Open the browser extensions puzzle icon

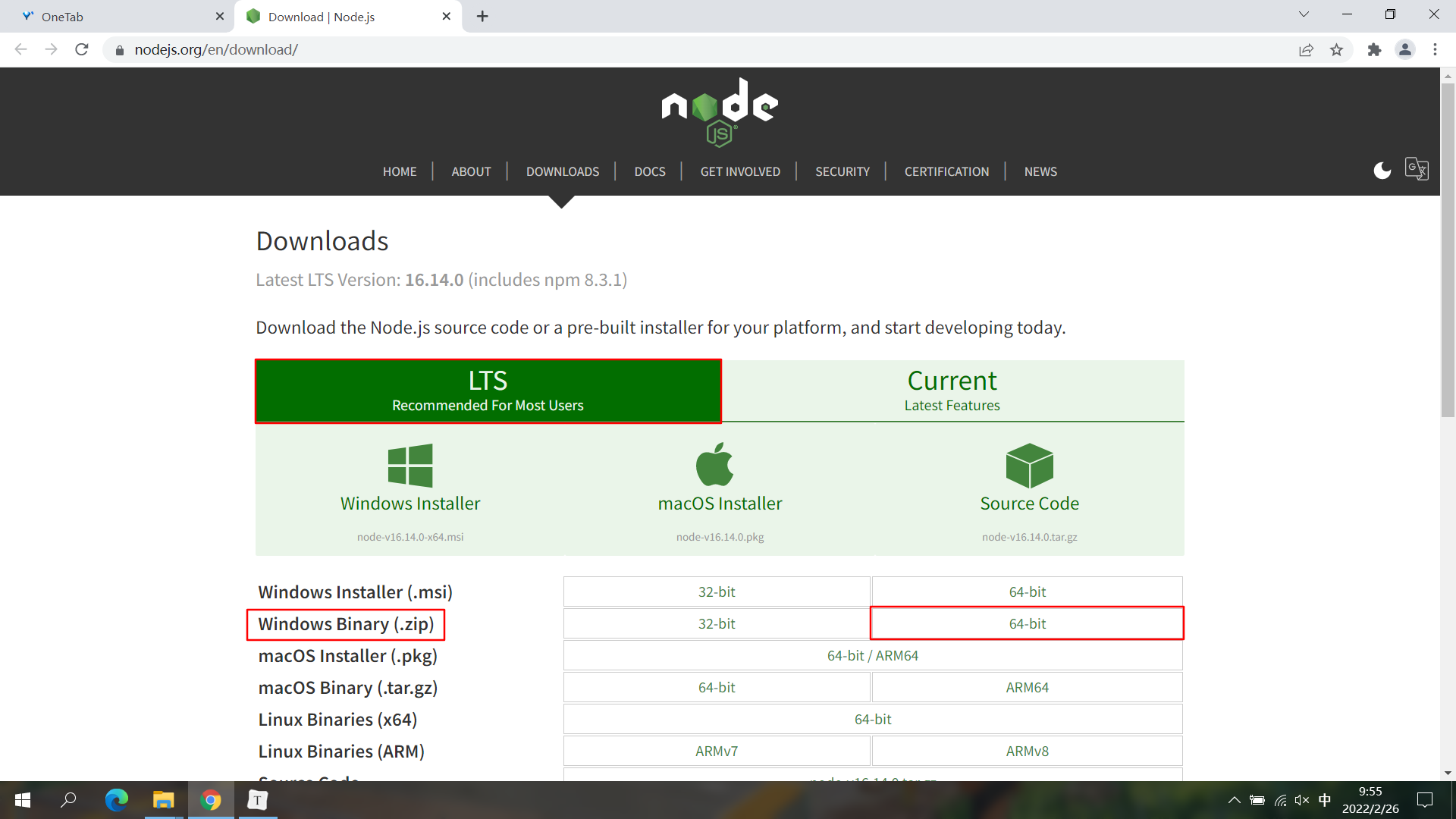point(1374,50)
